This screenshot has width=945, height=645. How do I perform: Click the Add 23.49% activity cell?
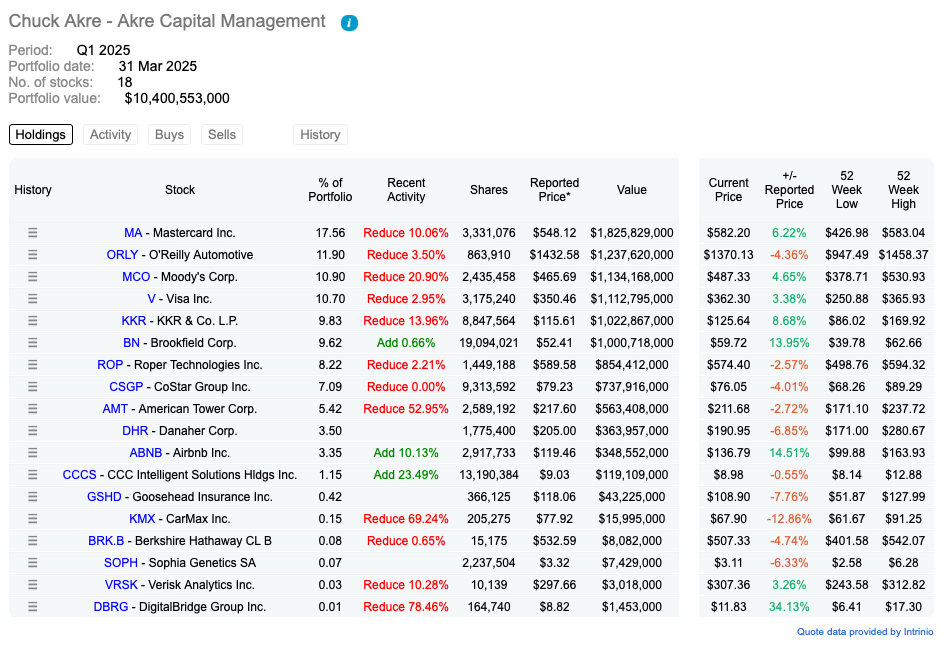406,475
